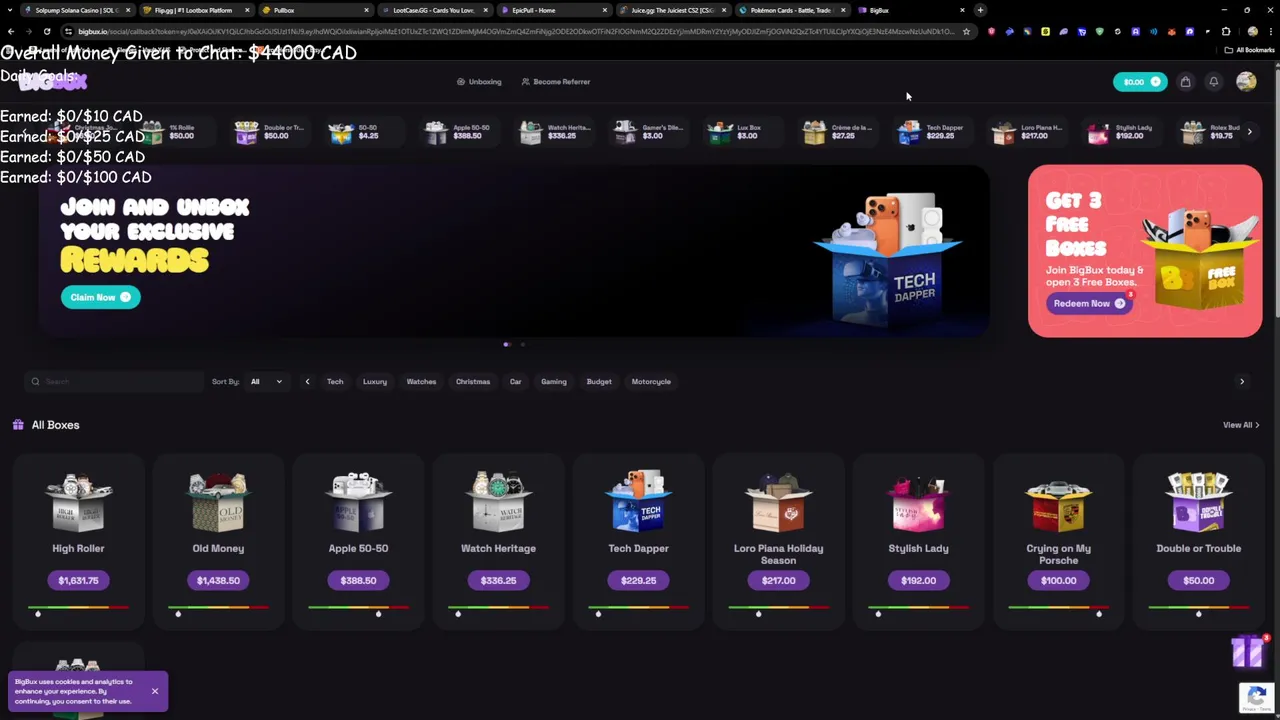Switch to the Pullbox browser tab
The image size is (1280, 720).
[313, 10]
